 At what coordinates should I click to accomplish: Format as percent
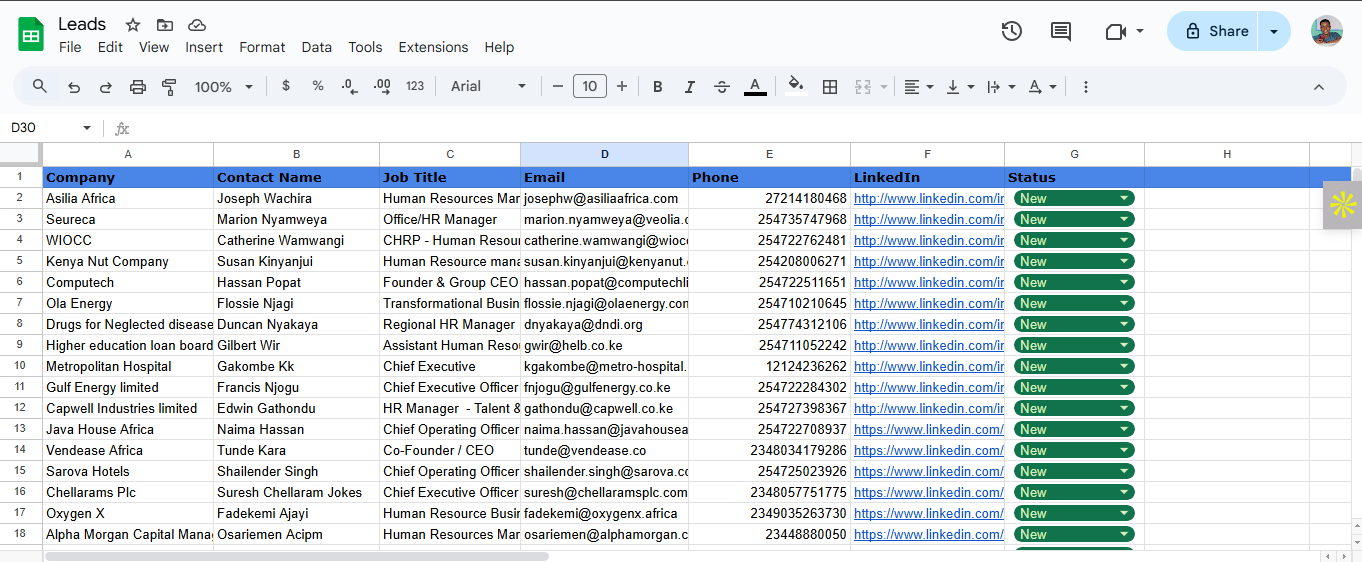click(318, 86)
